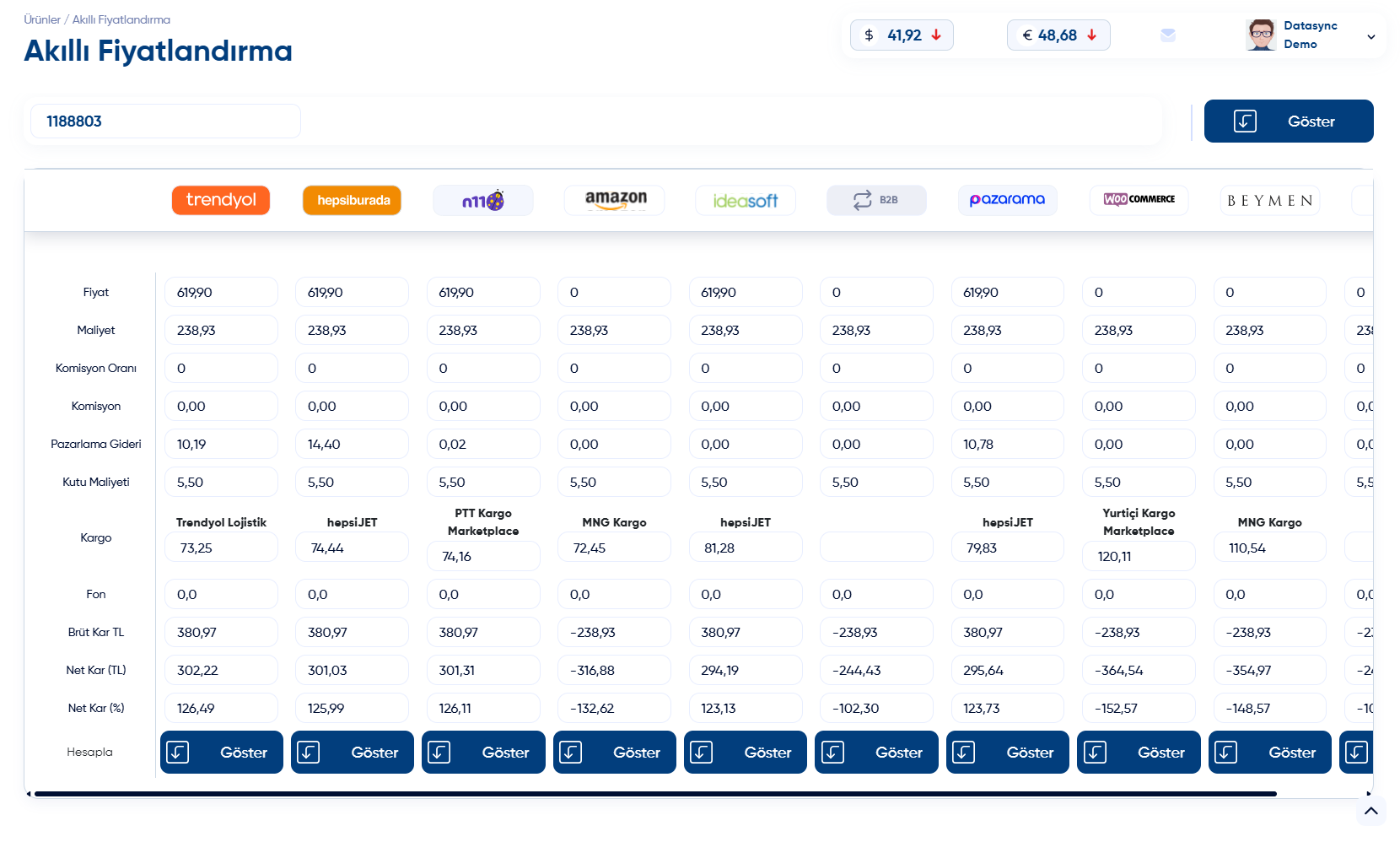
Task: Select the Pazarama marketplace logo
Action: click(1007, 200)
